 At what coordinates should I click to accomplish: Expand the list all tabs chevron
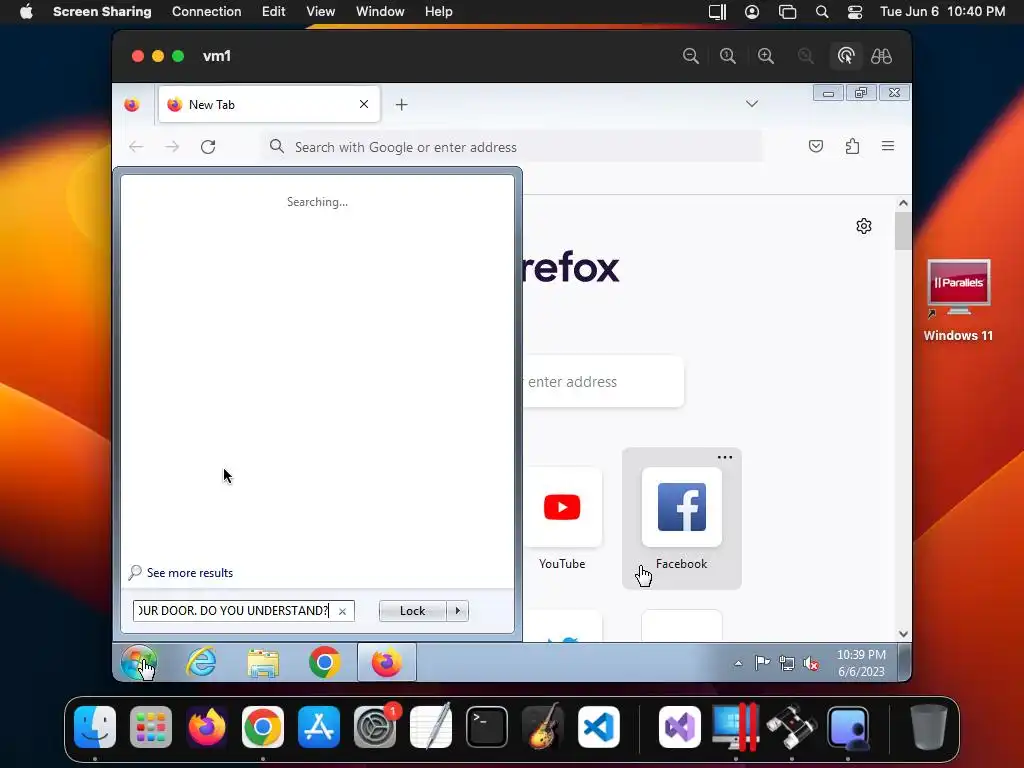[x=752, y=104]
